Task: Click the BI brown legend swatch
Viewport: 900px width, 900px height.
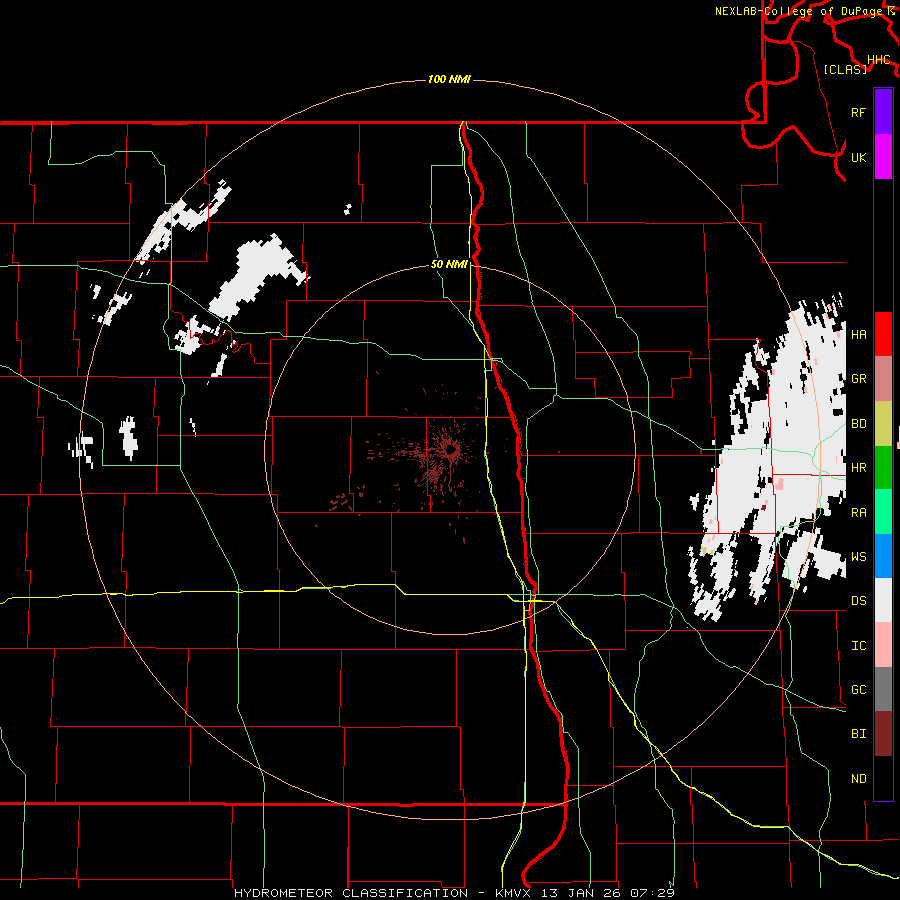Action: click(x=883, y=734)
